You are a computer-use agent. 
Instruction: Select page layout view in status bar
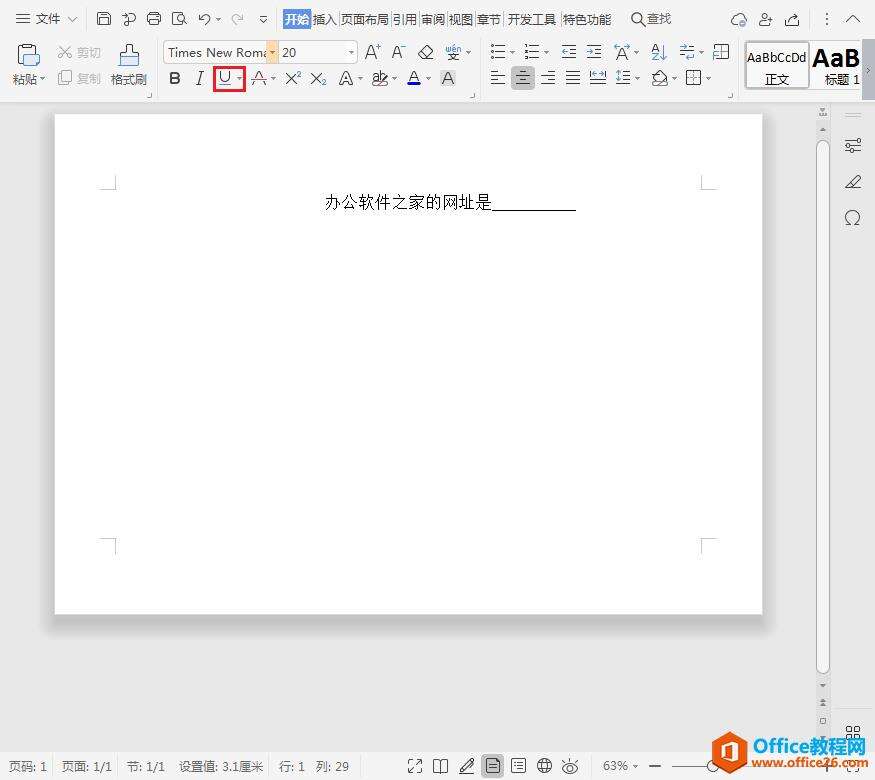pos(493,766)
